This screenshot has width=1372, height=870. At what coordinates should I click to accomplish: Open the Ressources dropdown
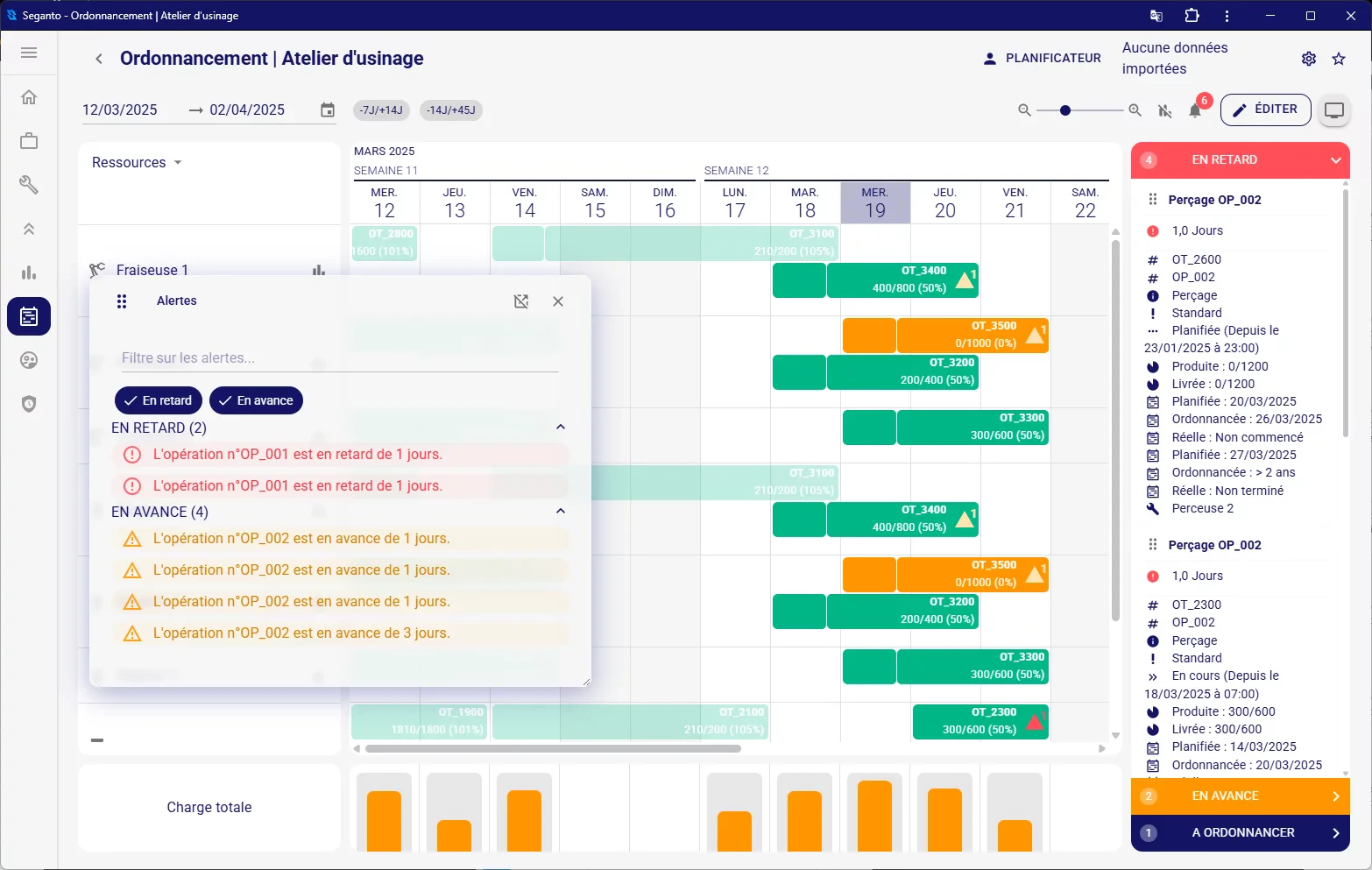[x=137, y=162]
